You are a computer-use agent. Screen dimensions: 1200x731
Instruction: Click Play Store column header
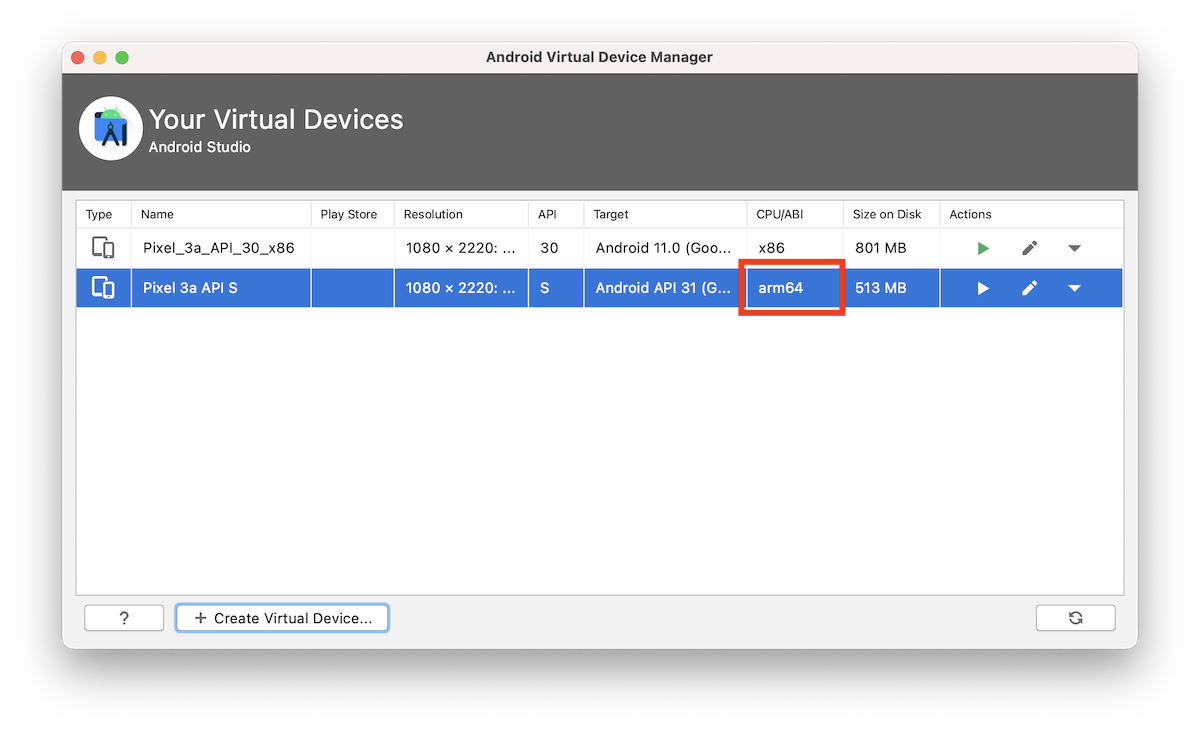point(353,214)
